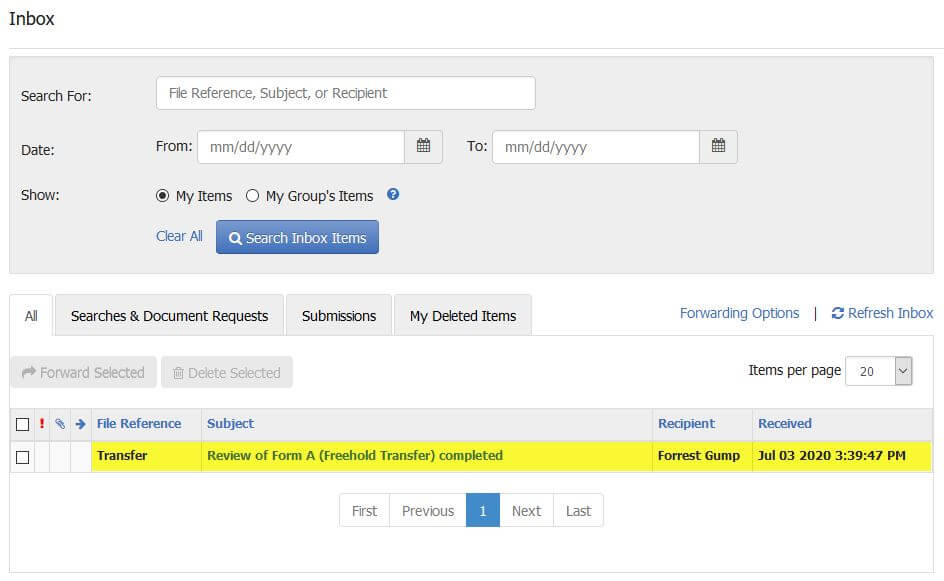Screen dimensions: 944x581
Task: Click the Clear All link
Action: (179, 236)
